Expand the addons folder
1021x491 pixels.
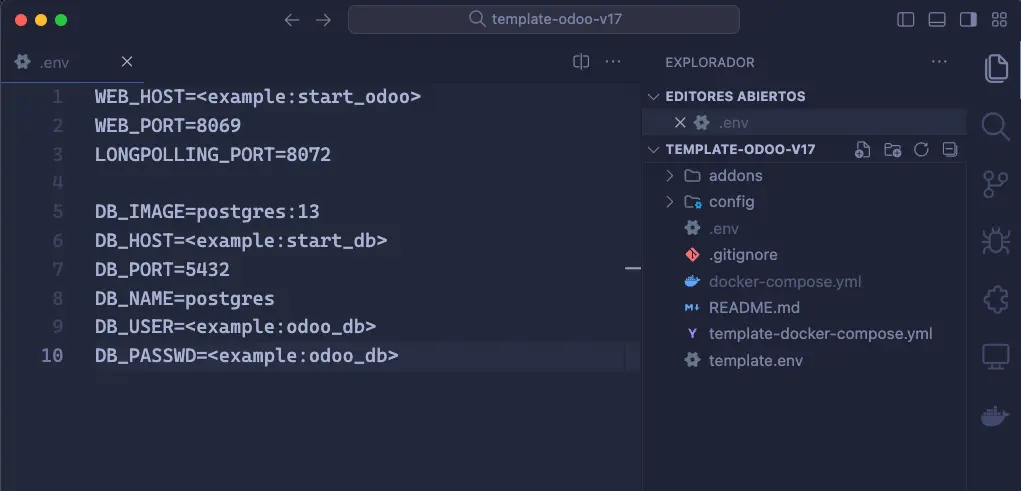pyautogui.click(x=669, y=176)
